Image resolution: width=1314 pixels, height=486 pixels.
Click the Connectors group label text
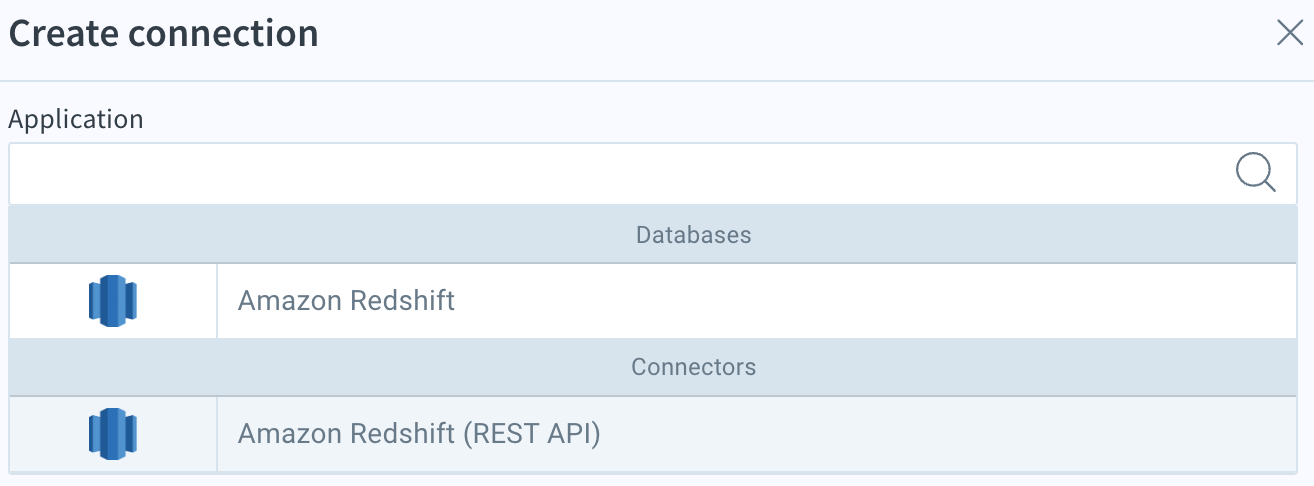pos(693,367)
